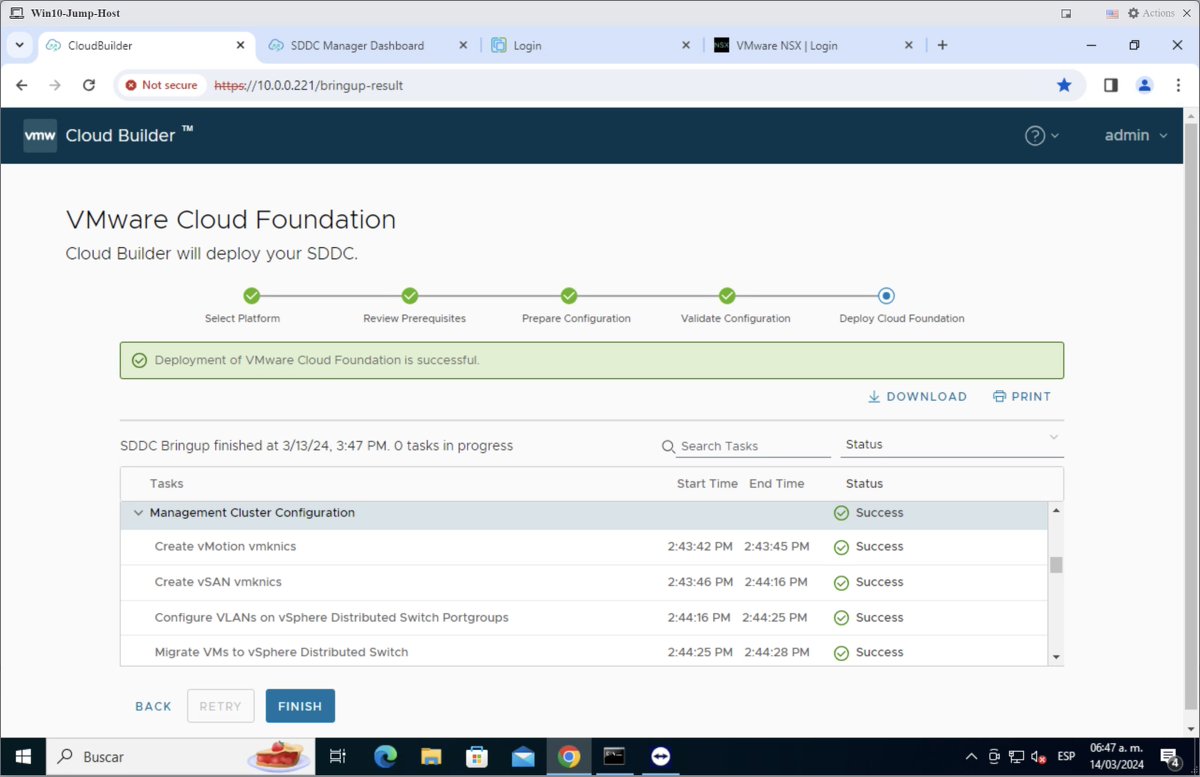Go back with the BACK button
The height and width of the screenshot is (777, 1200).
click(153, 706)
